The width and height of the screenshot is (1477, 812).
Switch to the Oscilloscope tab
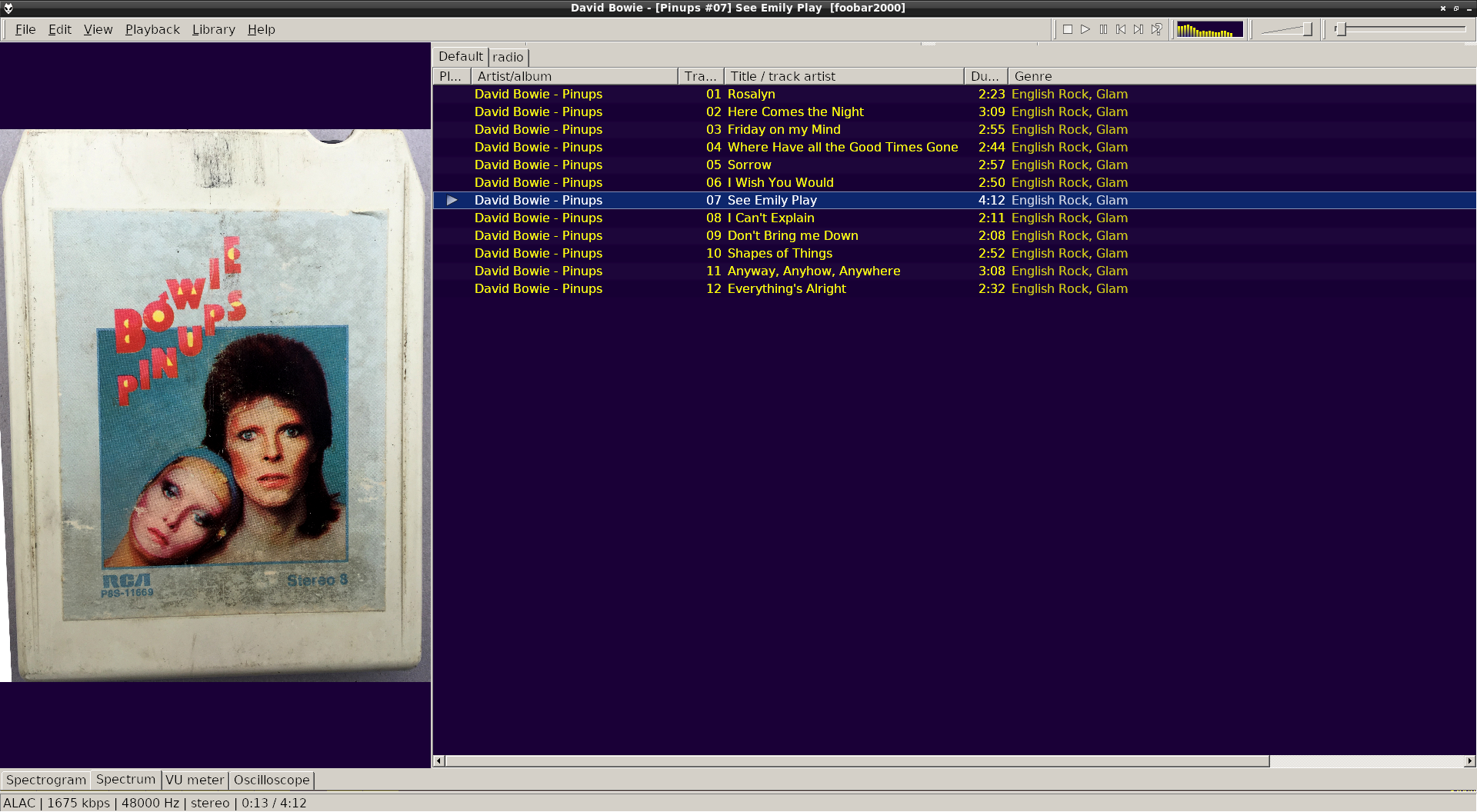click(272, 780)
